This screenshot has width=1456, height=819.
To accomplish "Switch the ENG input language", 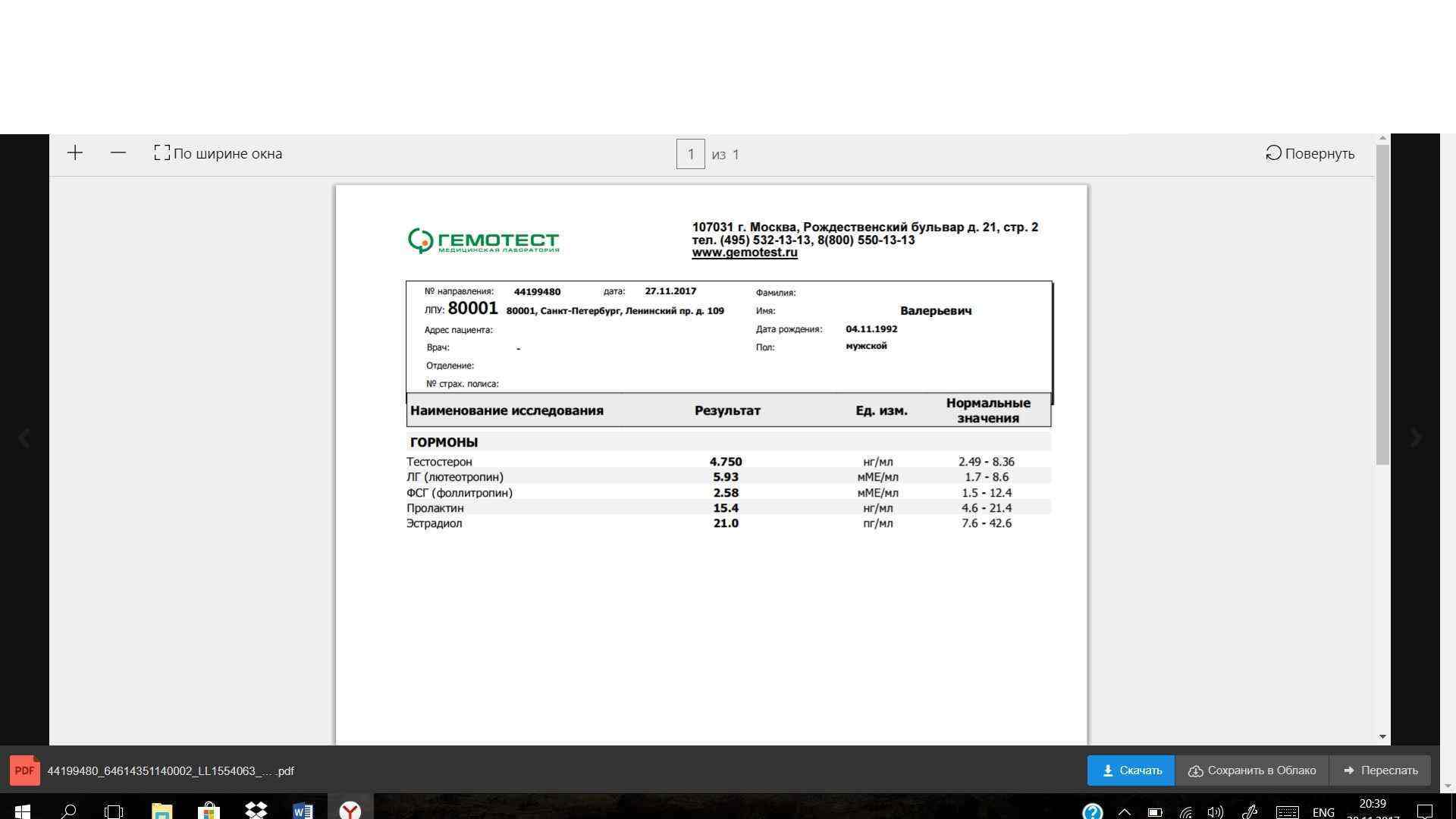I will [1323, 812].
